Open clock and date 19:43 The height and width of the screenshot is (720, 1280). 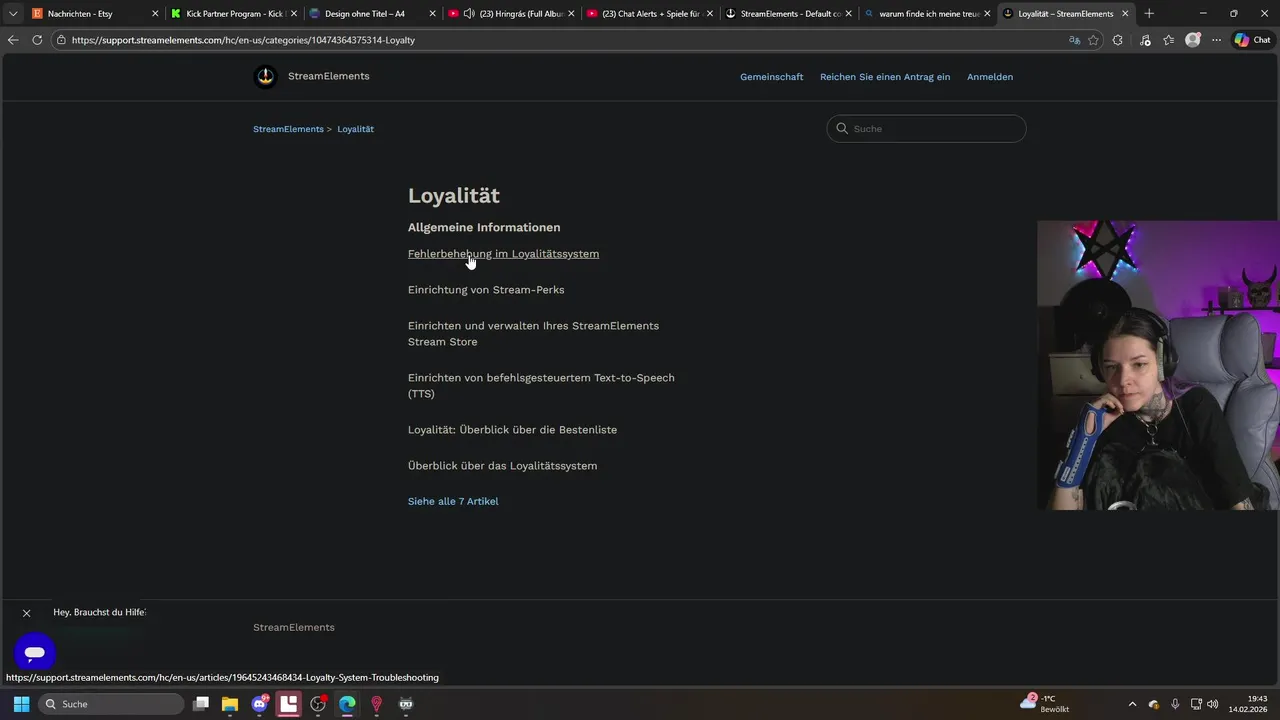(1248, 704)
